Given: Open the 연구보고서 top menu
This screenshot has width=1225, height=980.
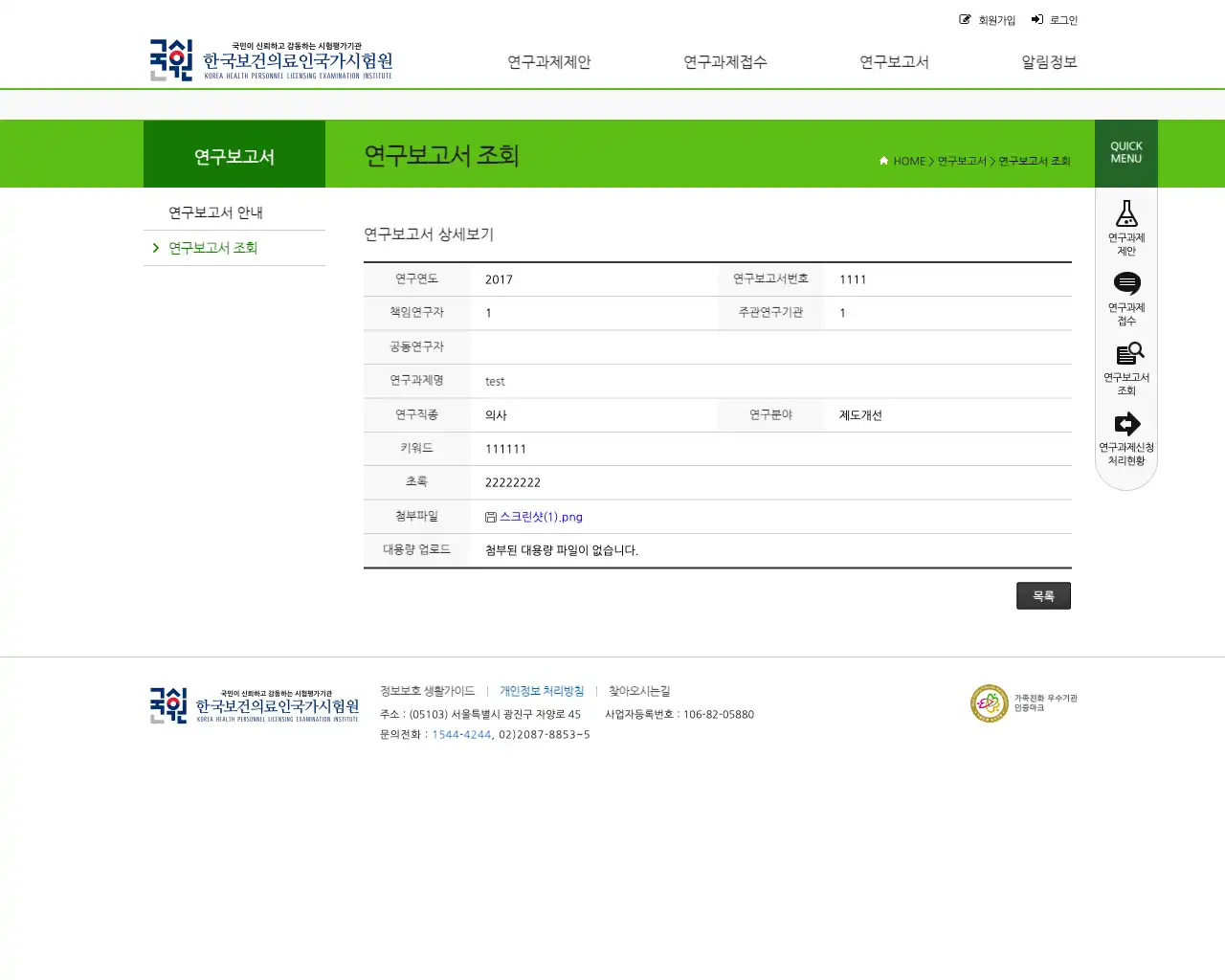Looking at the screenshot, I should click(894, 62).
